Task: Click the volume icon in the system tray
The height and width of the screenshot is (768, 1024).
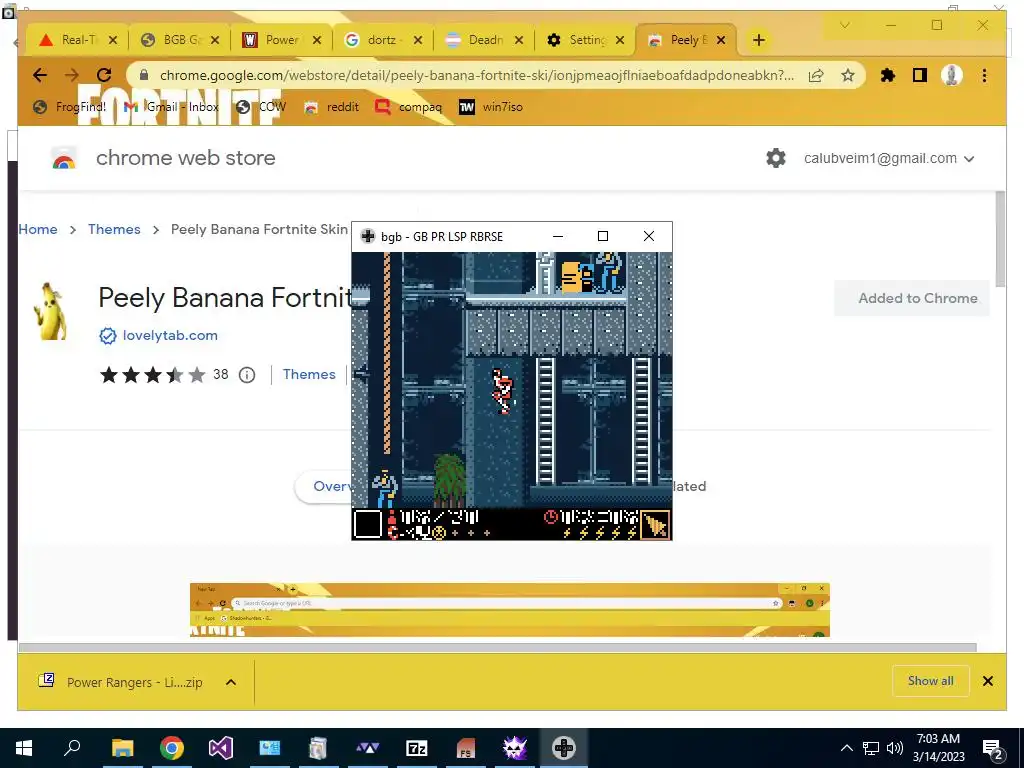Action: pos(895,748)
